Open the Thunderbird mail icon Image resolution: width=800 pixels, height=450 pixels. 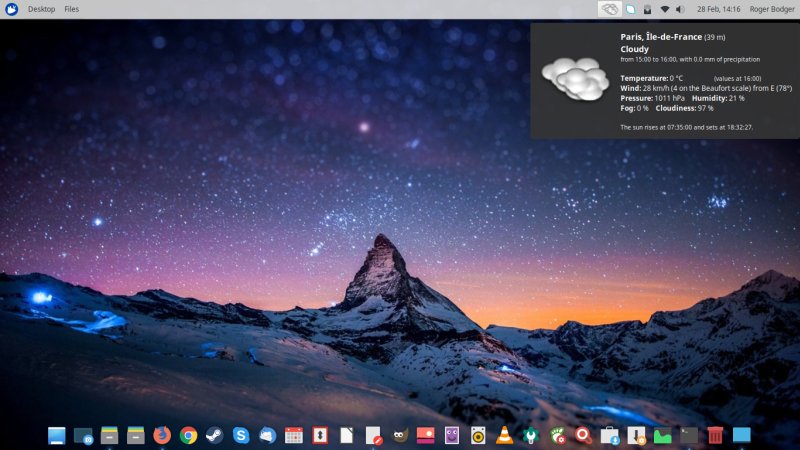point(267,435)
